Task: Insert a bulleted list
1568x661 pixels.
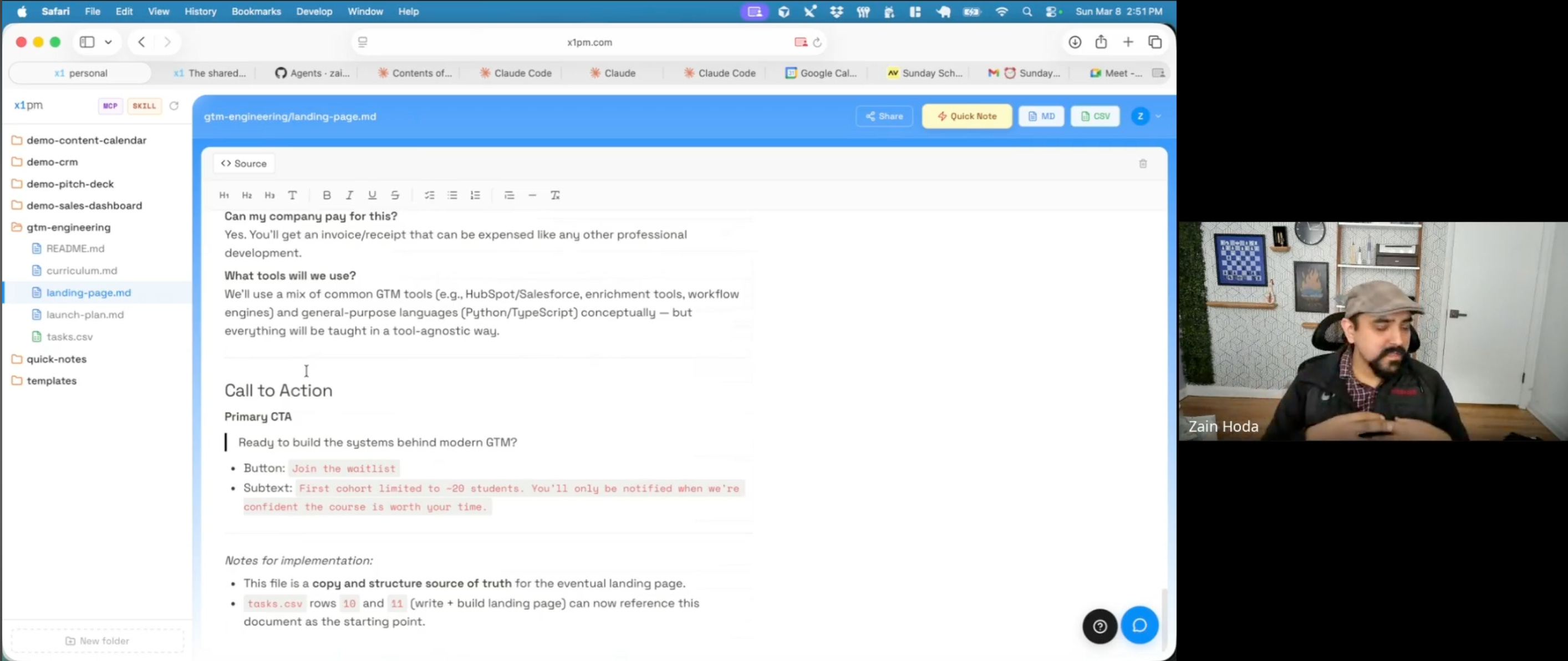Action: click(452, 195)
